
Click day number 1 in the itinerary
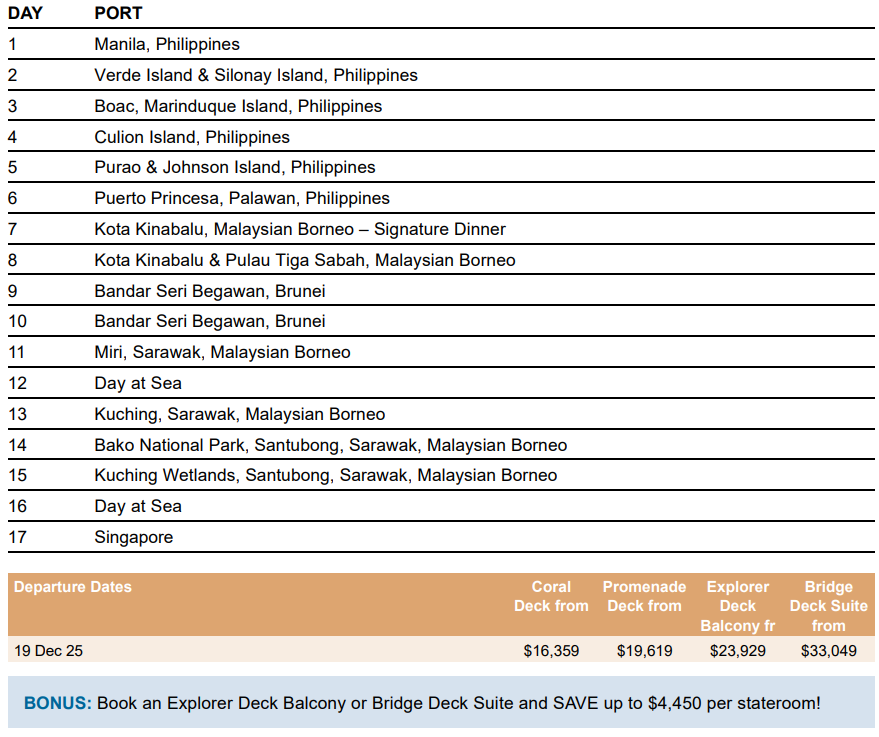click(x=12, y=44)
